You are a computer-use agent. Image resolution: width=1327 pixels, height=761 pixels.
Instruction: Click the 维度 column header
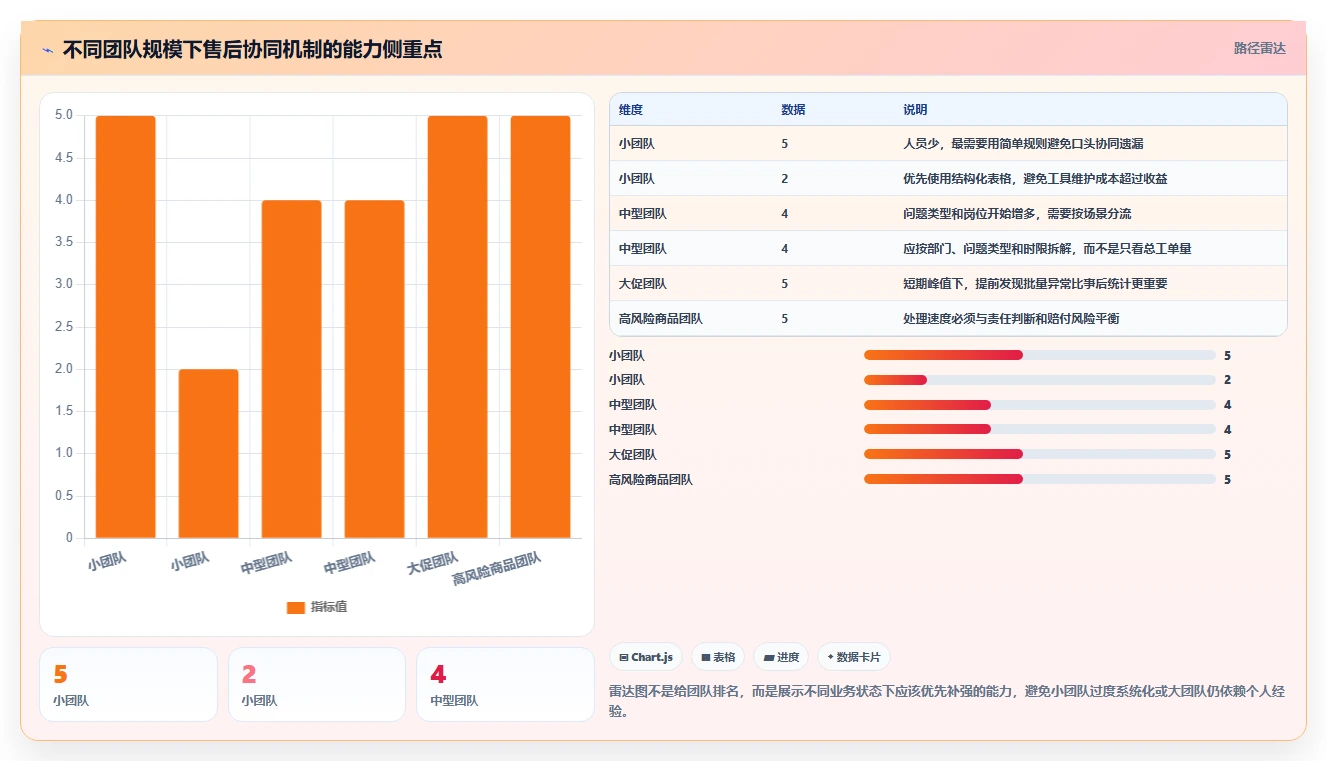pyautogui.click(x=631, y=109)
